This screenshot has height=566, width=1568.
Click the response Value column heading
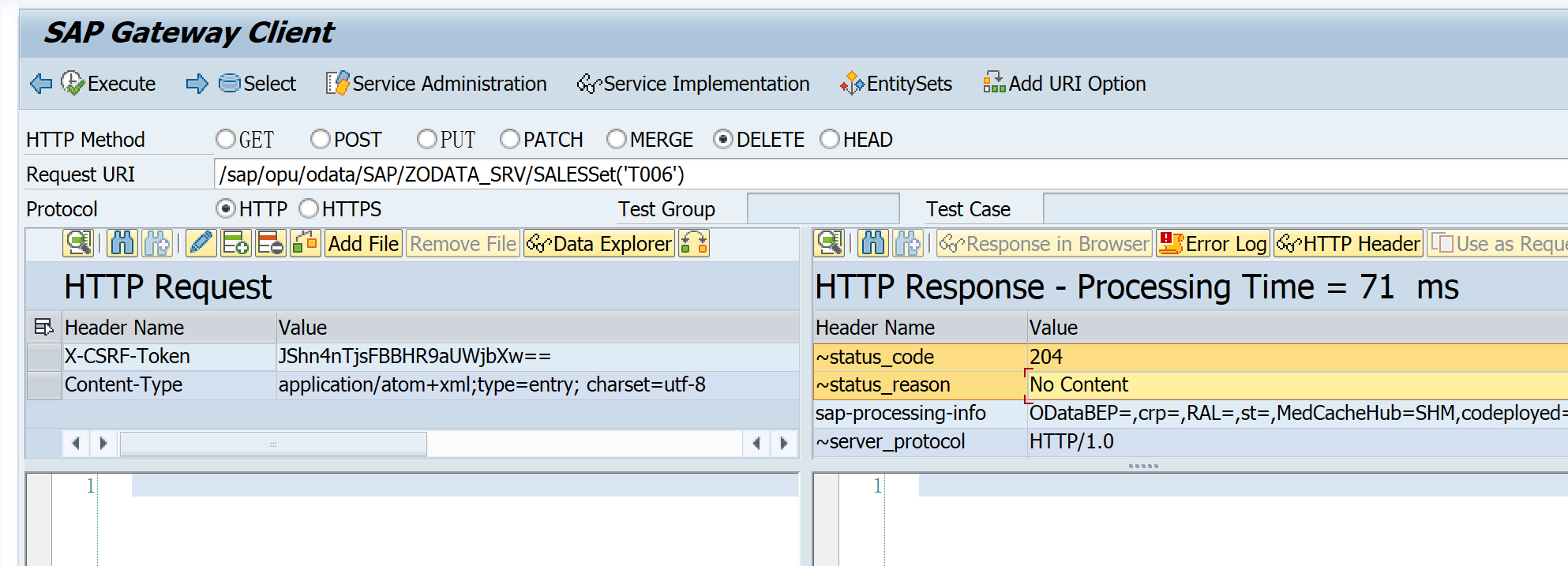1298,328
